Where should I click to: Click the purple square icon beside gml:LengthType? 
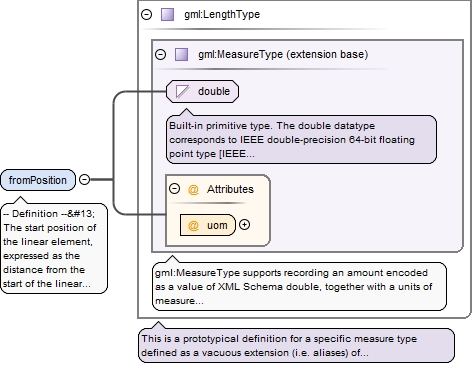point(167,15)
